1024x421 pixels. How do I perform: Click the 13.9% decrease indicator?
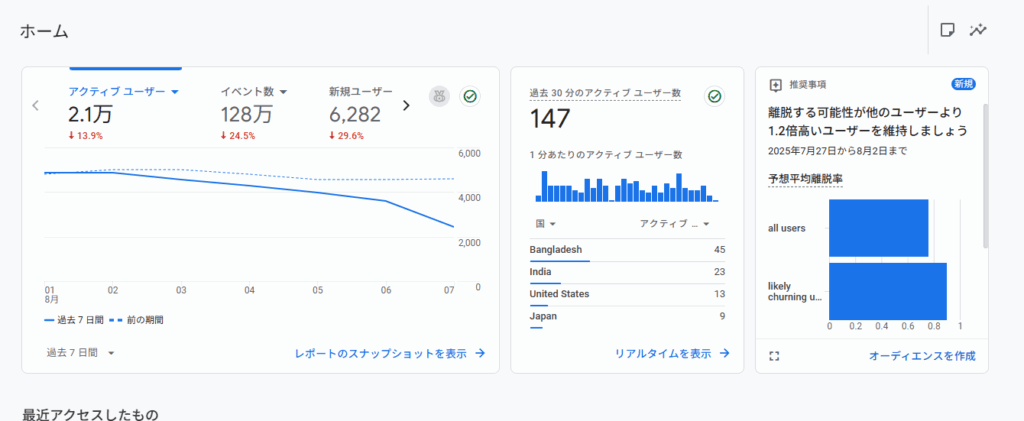coord(86,136)
